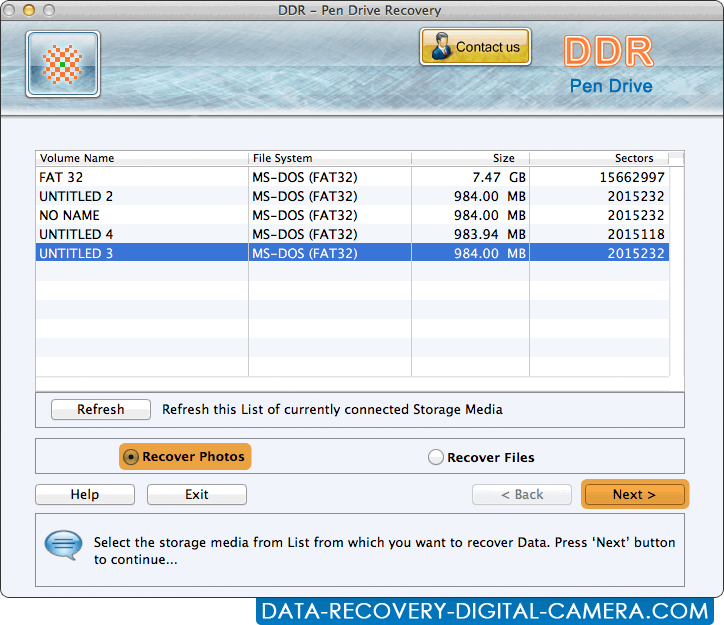The height and width of the screenshot is (625, 724).
Task: Open the Contact us button
Action: tap(476, 47)
